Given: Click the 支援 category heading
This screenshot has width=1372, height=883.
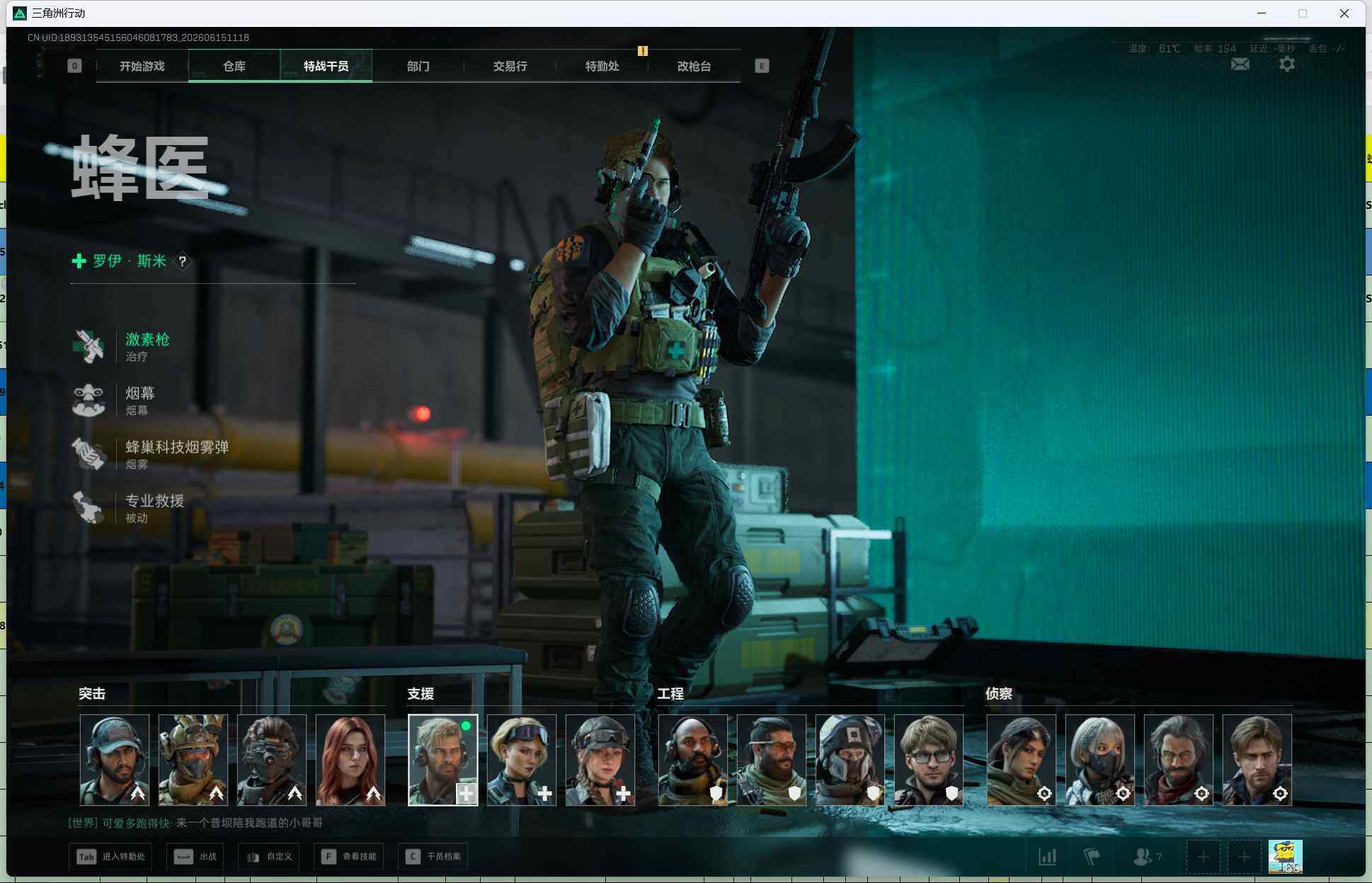Looking at the screenshot, I should tap(421, 694).
